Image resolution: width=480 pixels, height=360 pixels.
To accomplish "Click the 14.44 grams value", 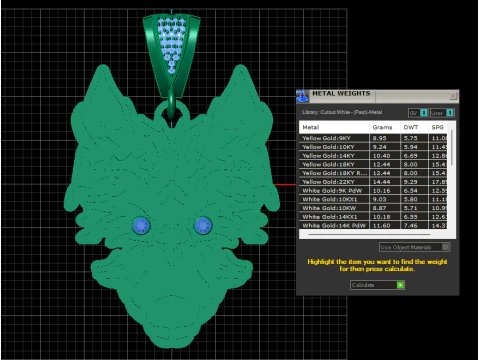I will pos(381,182).
